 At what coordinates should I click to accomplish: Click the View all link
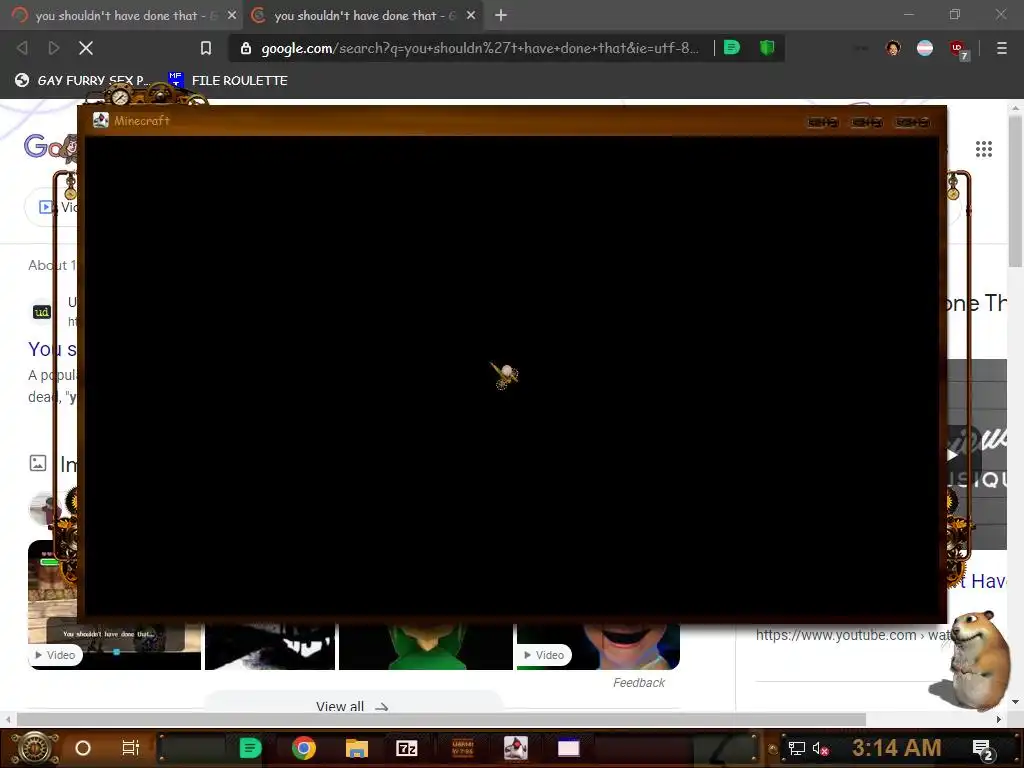352,706
